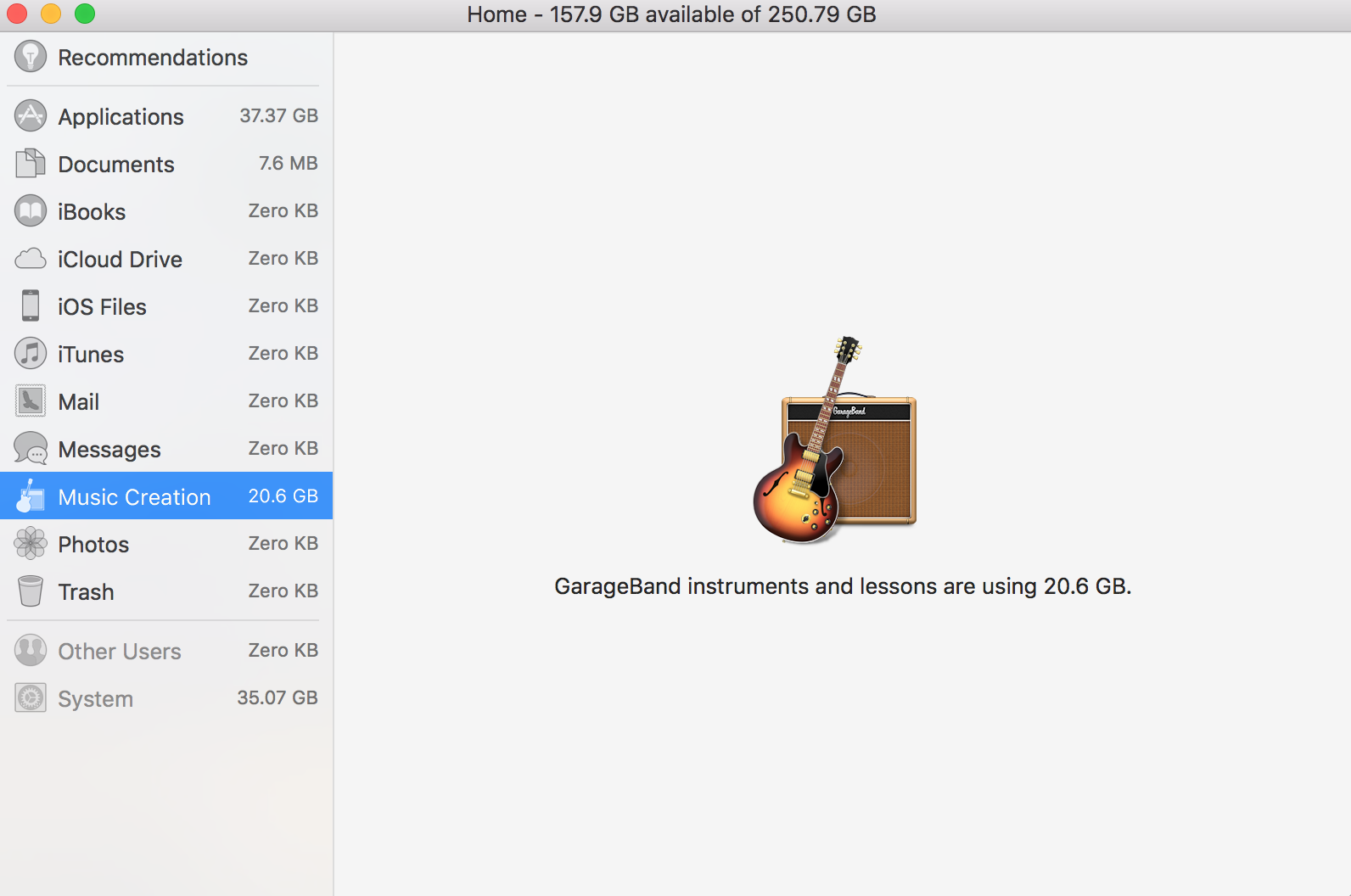Image resolution: width=1351 pixels, height=896 pixels.
Task: Click the Zero KB size beside Messages
Action: (283, 448)
